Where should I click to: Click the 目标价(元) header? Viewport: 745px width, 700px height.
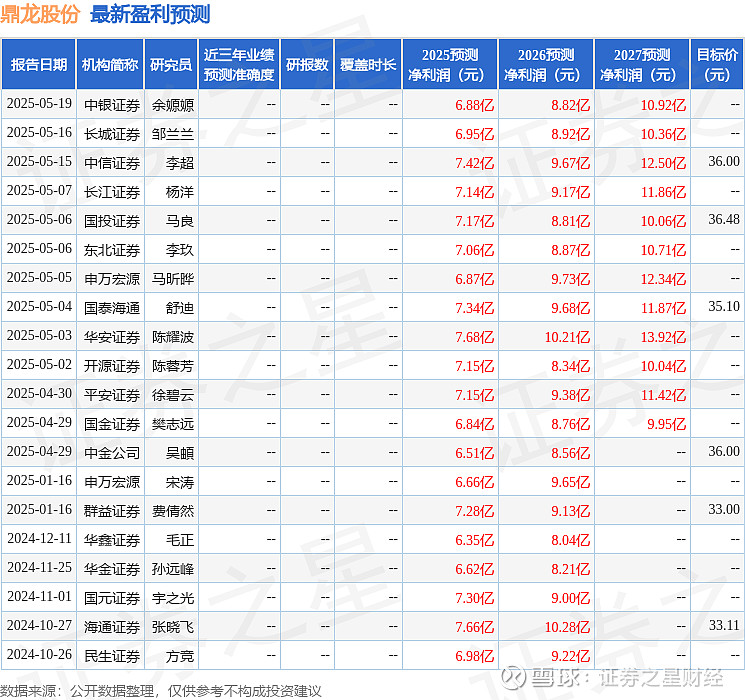pos(717,64)
